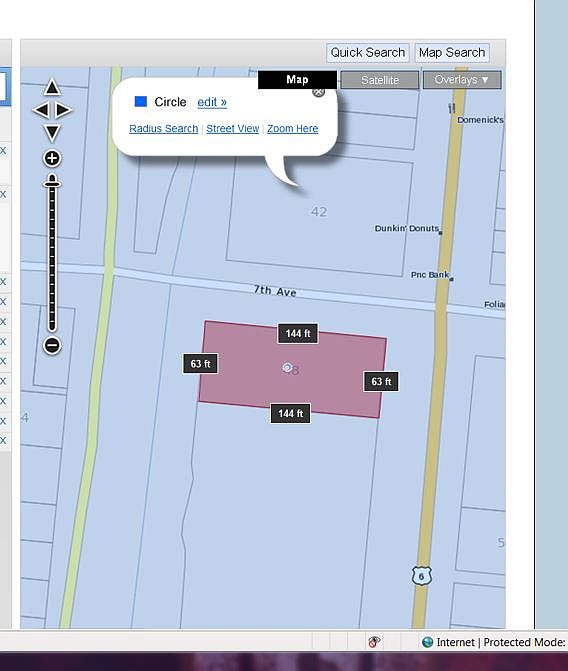
Task: Click the security icon in status bar
Action: [x=374, y=641]
